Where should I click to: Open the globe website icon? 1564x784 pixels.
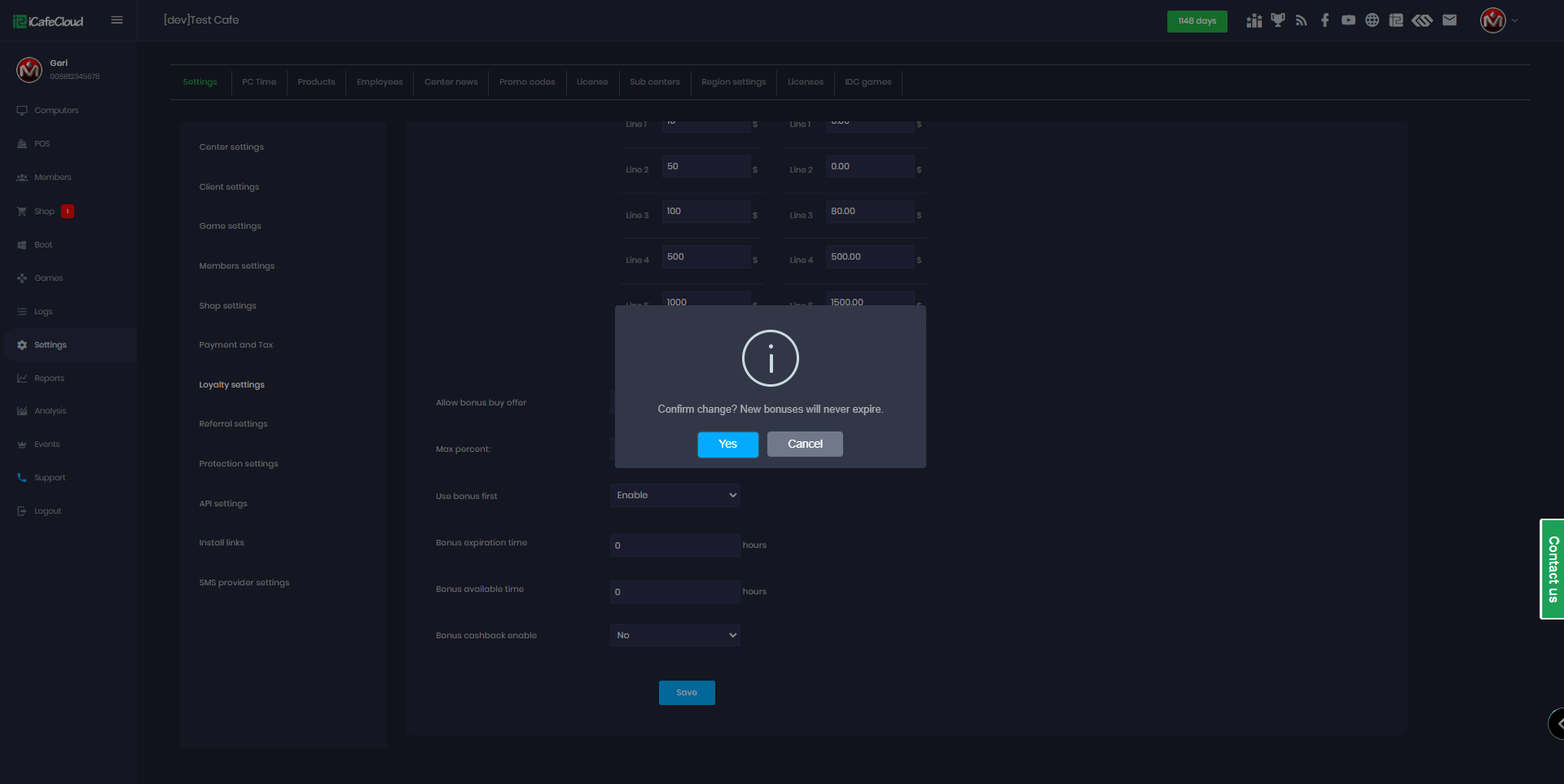(1372, 20)
